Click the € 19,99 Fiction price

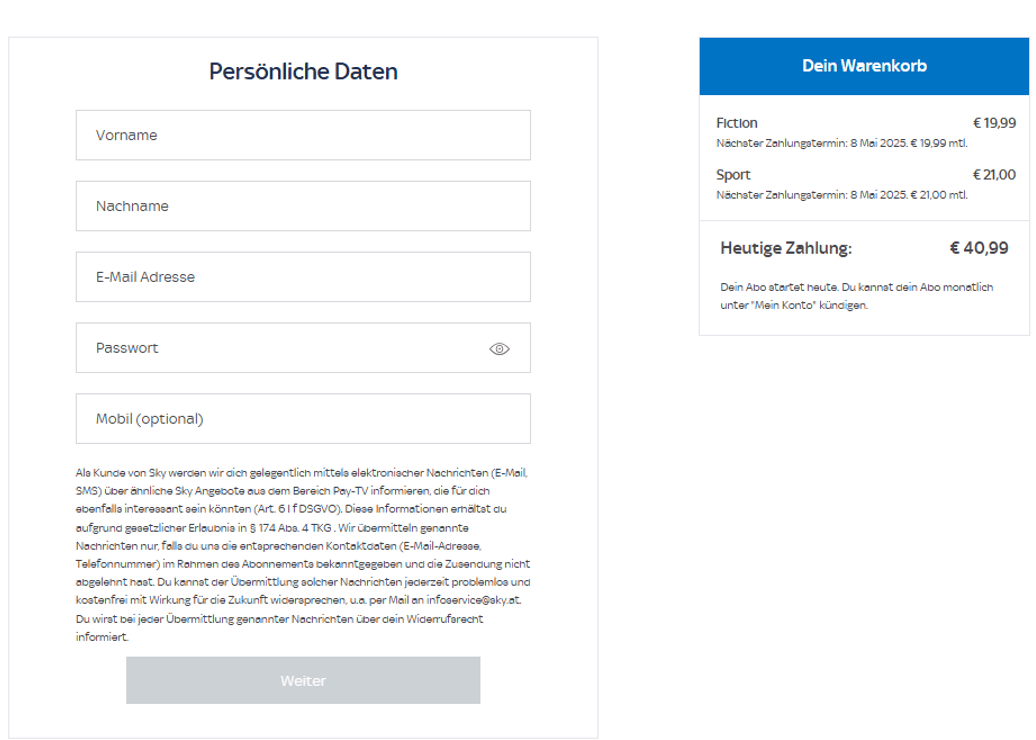(x=994, y=123)
